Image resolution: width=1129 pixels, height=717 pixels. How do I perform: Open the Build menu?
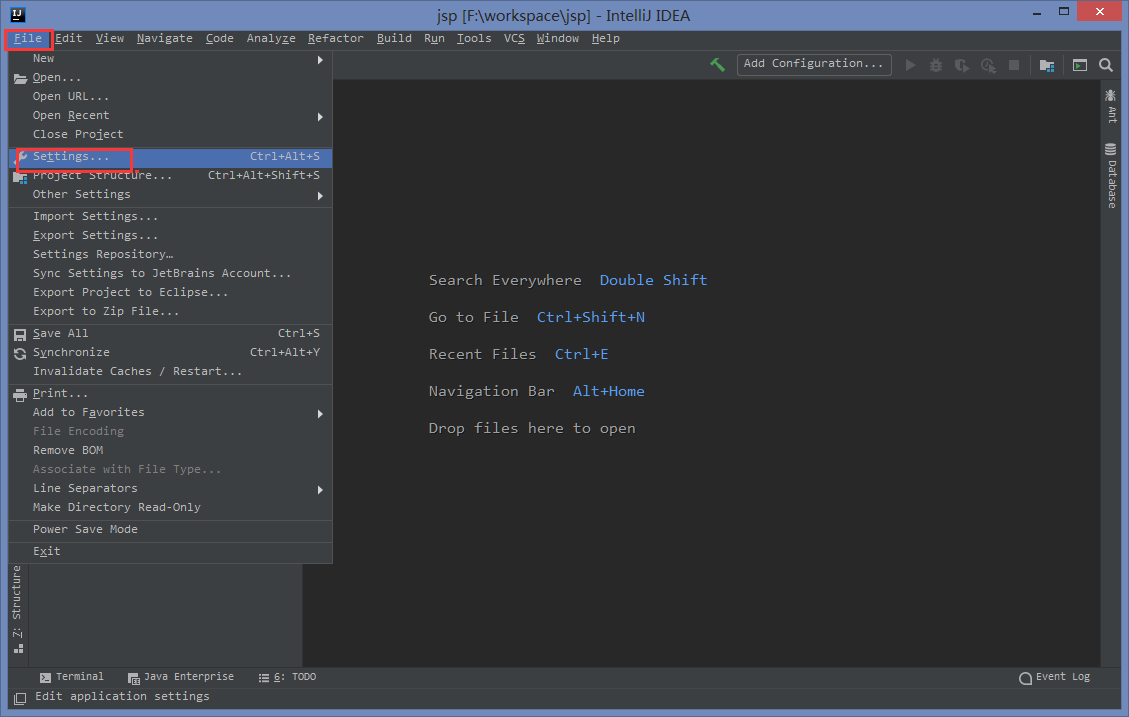tap(395, 39)
